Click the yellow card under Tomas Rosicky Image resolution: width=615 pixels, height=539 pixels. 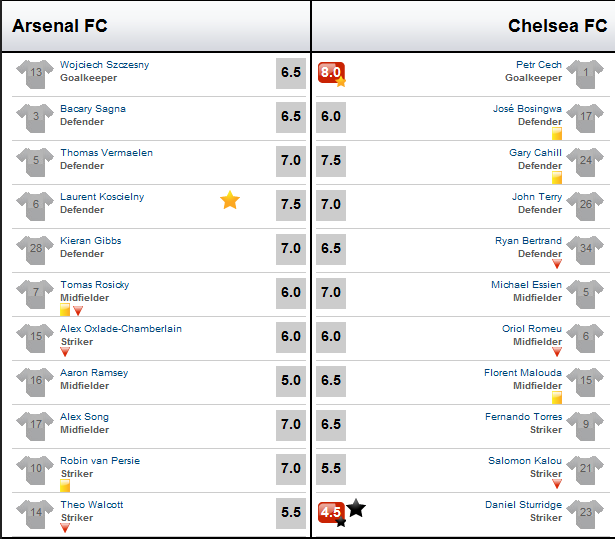[x=65, y=310]
